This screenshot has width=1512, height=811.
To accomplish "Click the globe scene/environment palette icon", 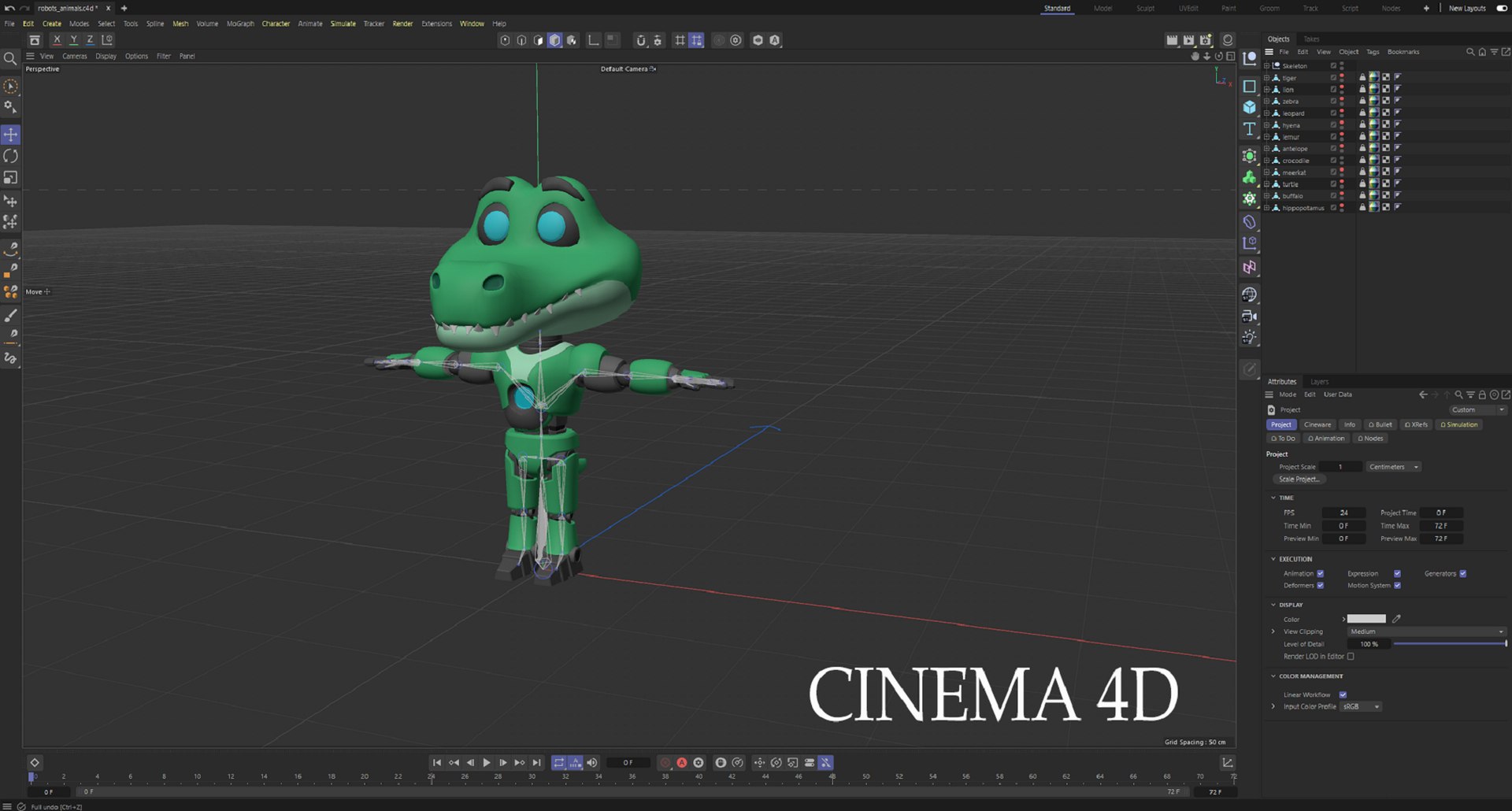I will pyautogui.click(x=1250, y=294).
